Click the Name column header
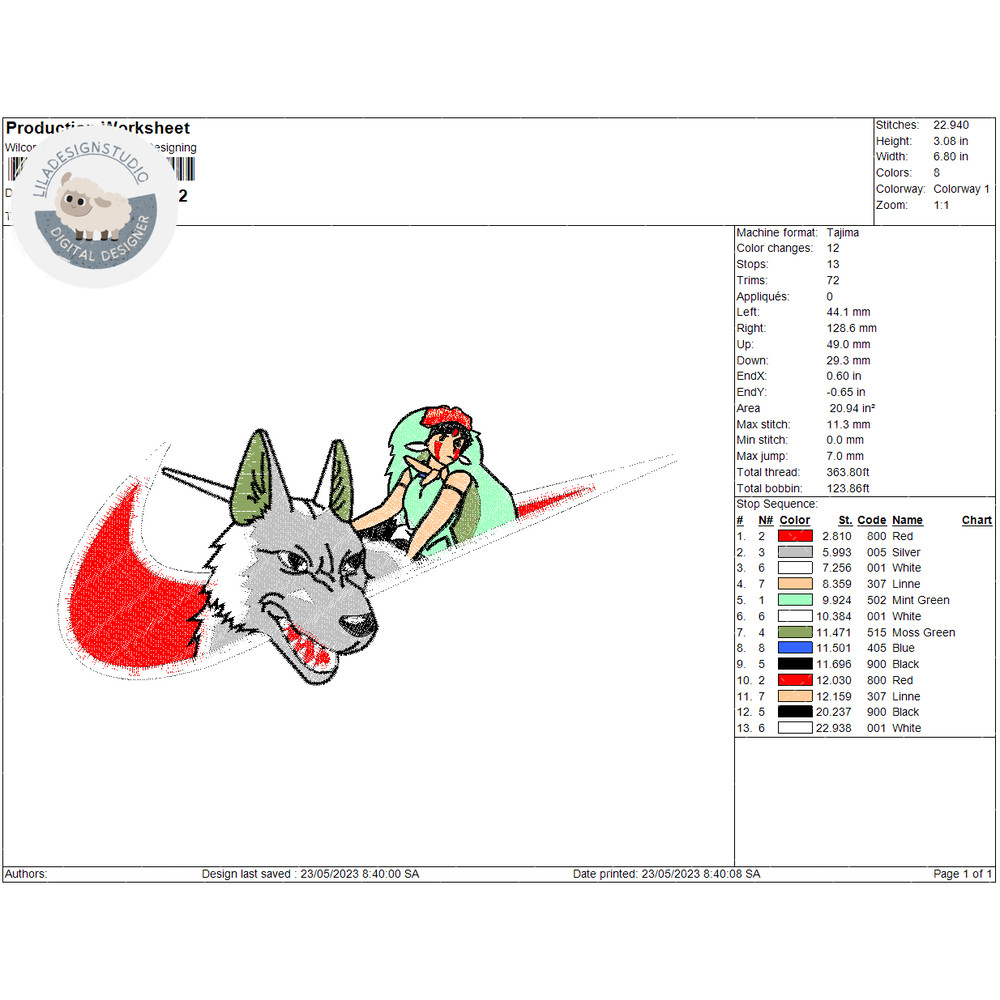1000x1000 pixels. click(x=907, y=520)
